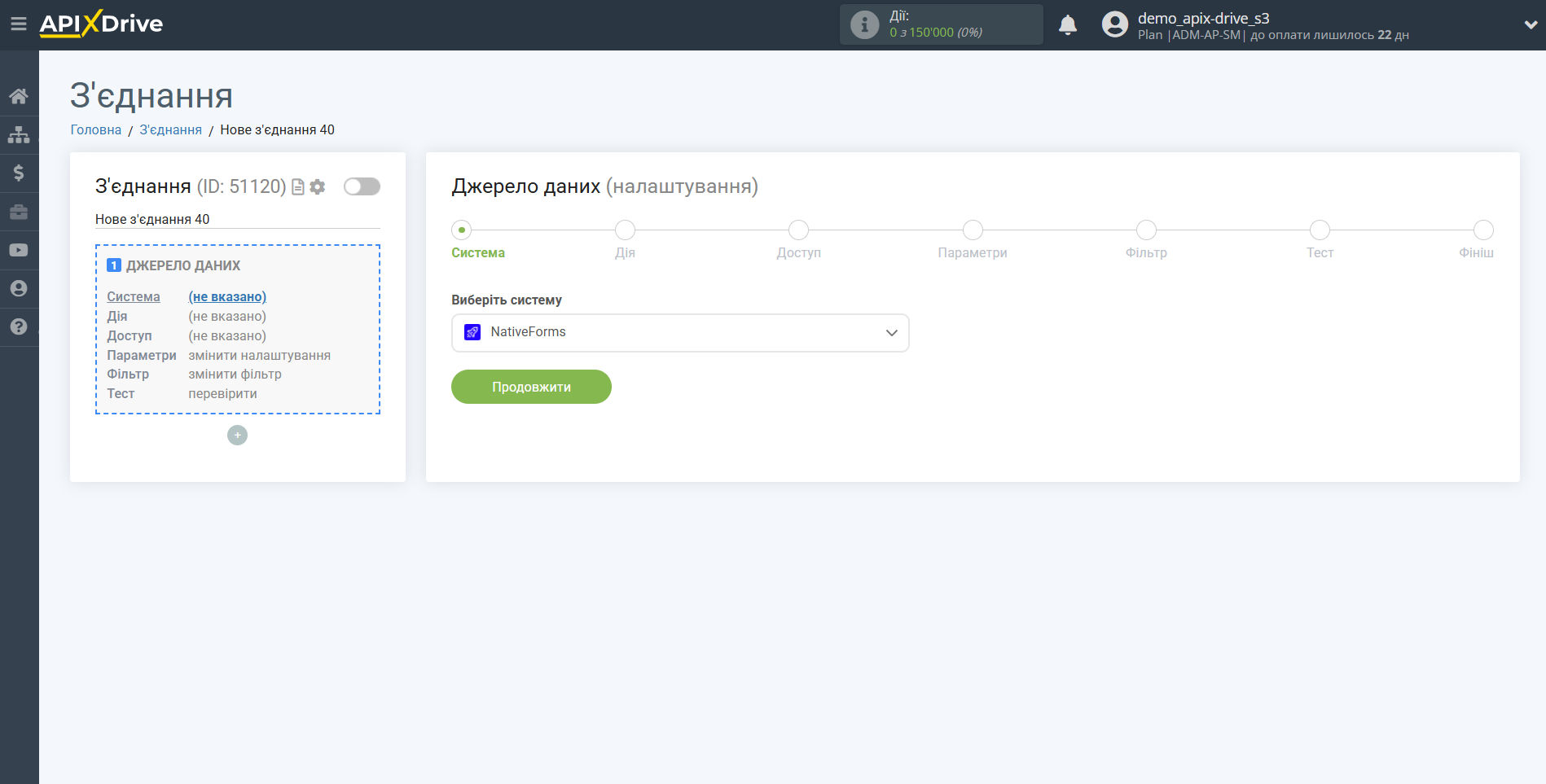The height and width of the screenshot is (784, 1546).
Task: Toggle the connection on/off switch
Action: tap(362, 186)
